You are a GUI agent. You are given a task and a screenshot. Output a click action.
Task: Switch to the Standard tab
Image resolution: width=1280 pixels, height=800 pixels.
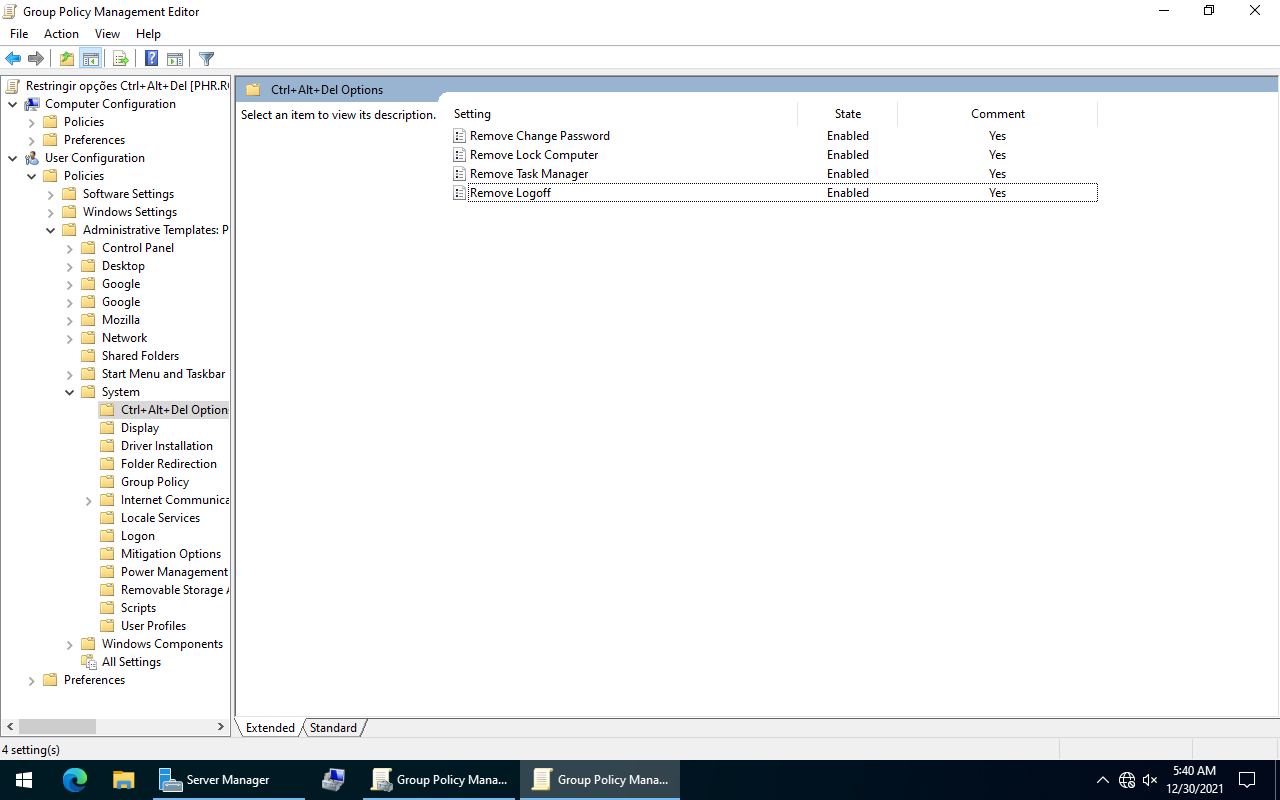333,728
